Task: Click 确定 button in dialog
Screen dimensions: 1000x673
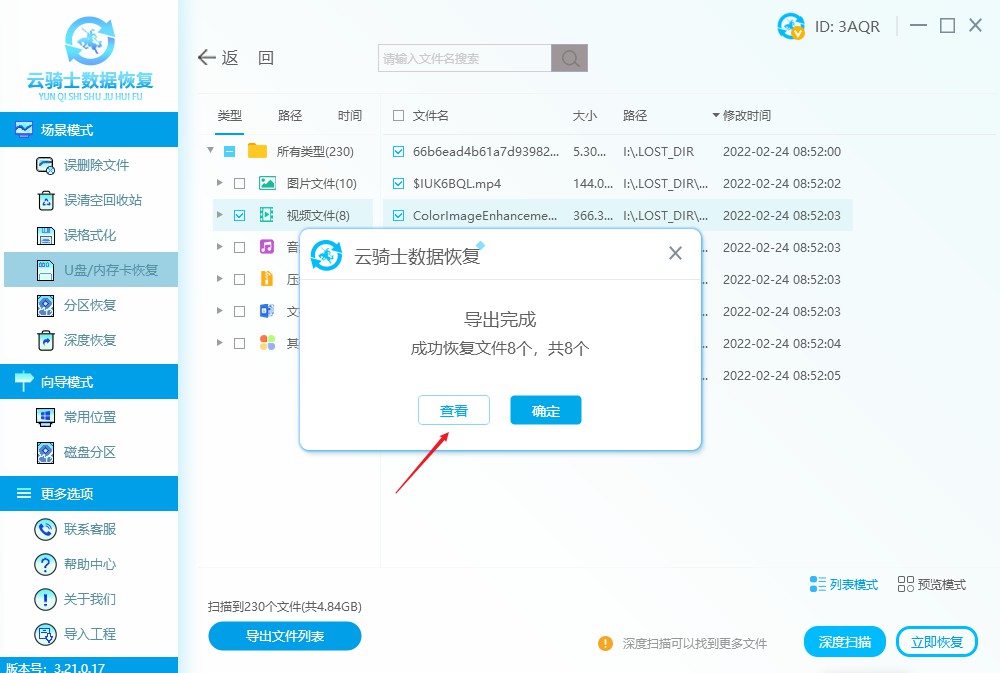Action: tap(546, 410)
